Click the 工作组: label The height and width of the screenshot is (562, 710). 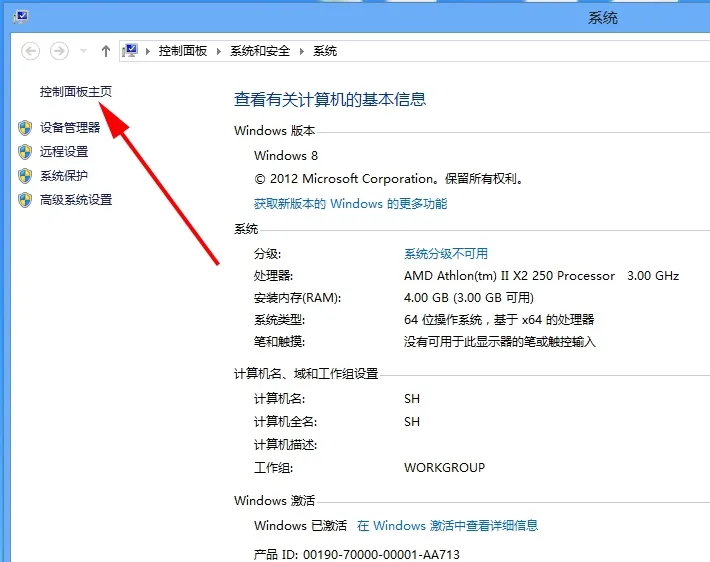pos(273,467)
